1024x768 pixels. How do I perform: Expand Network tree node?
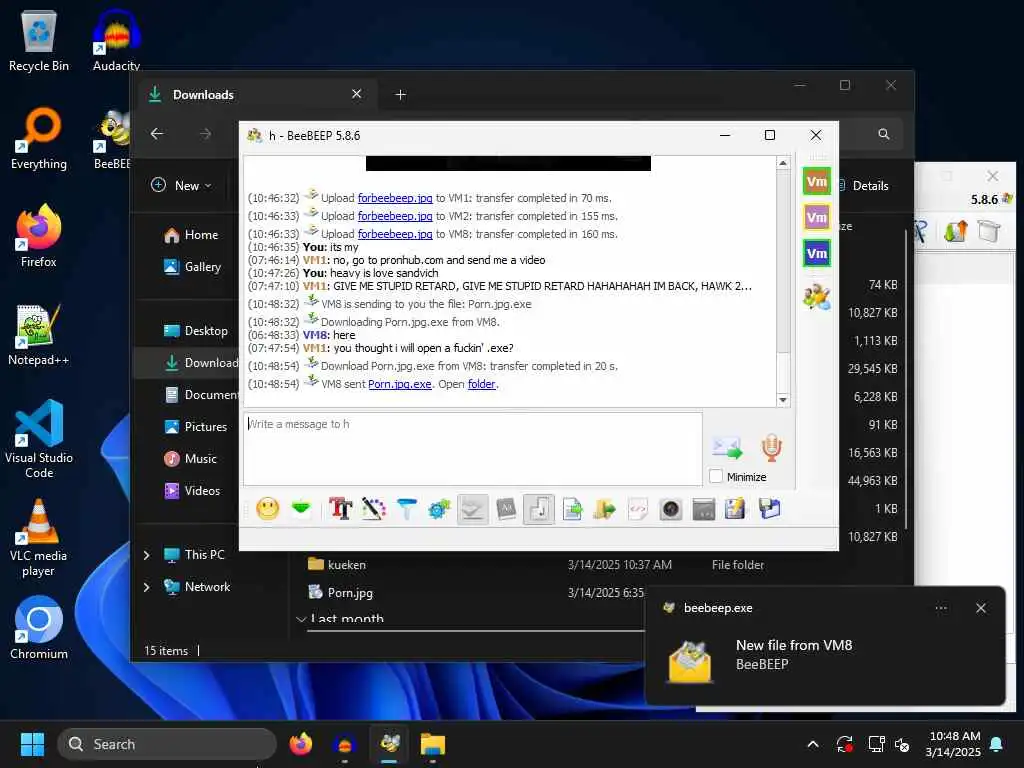tap(147, 587)
